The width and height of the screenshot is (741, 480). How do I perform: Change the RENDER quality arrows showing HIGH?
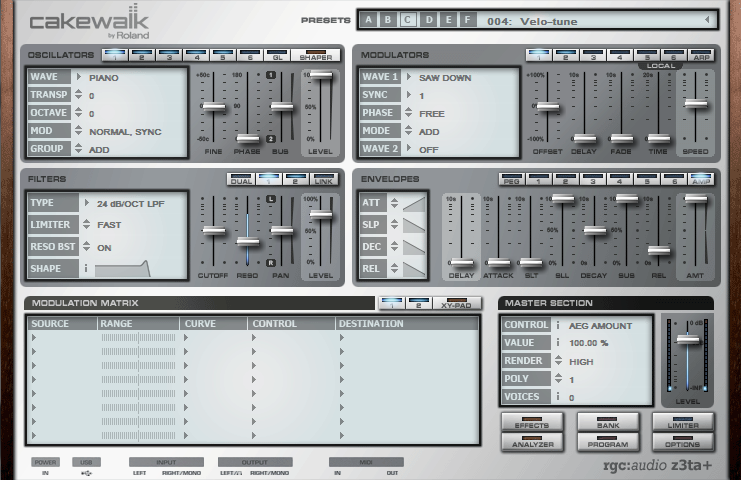(559, 360)
